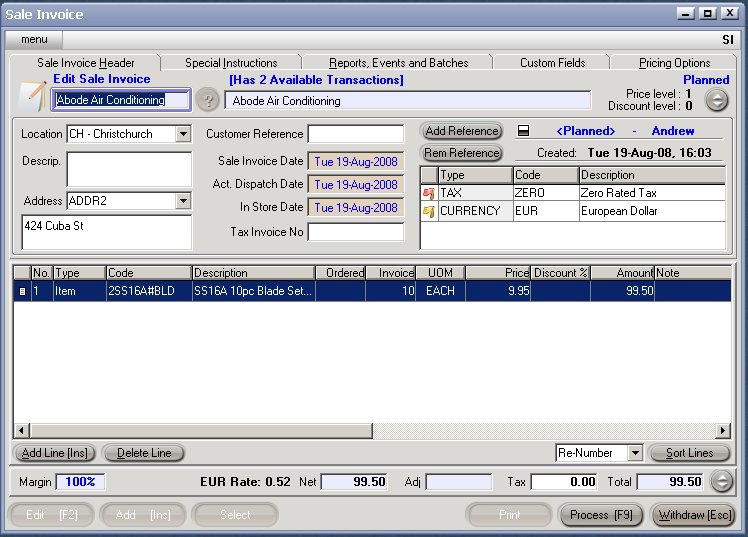The width and height of the screenshot is (748, 537).
Task: Switch to Special Instructions tab
Action: [231, 63]
